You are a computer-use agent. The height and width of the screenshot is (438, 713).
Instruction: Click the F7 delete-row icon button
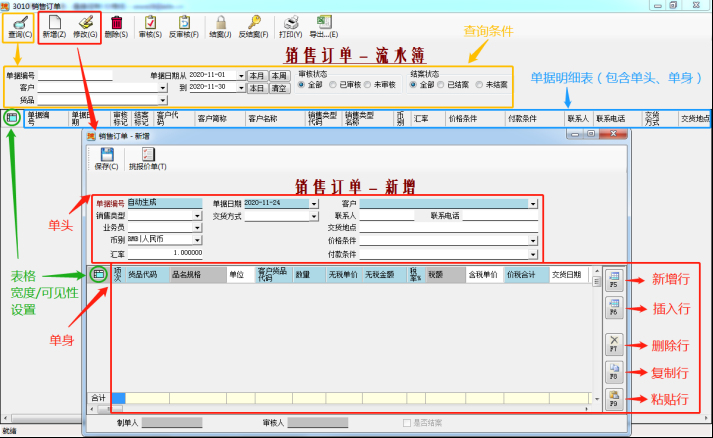tap(615, 344)
